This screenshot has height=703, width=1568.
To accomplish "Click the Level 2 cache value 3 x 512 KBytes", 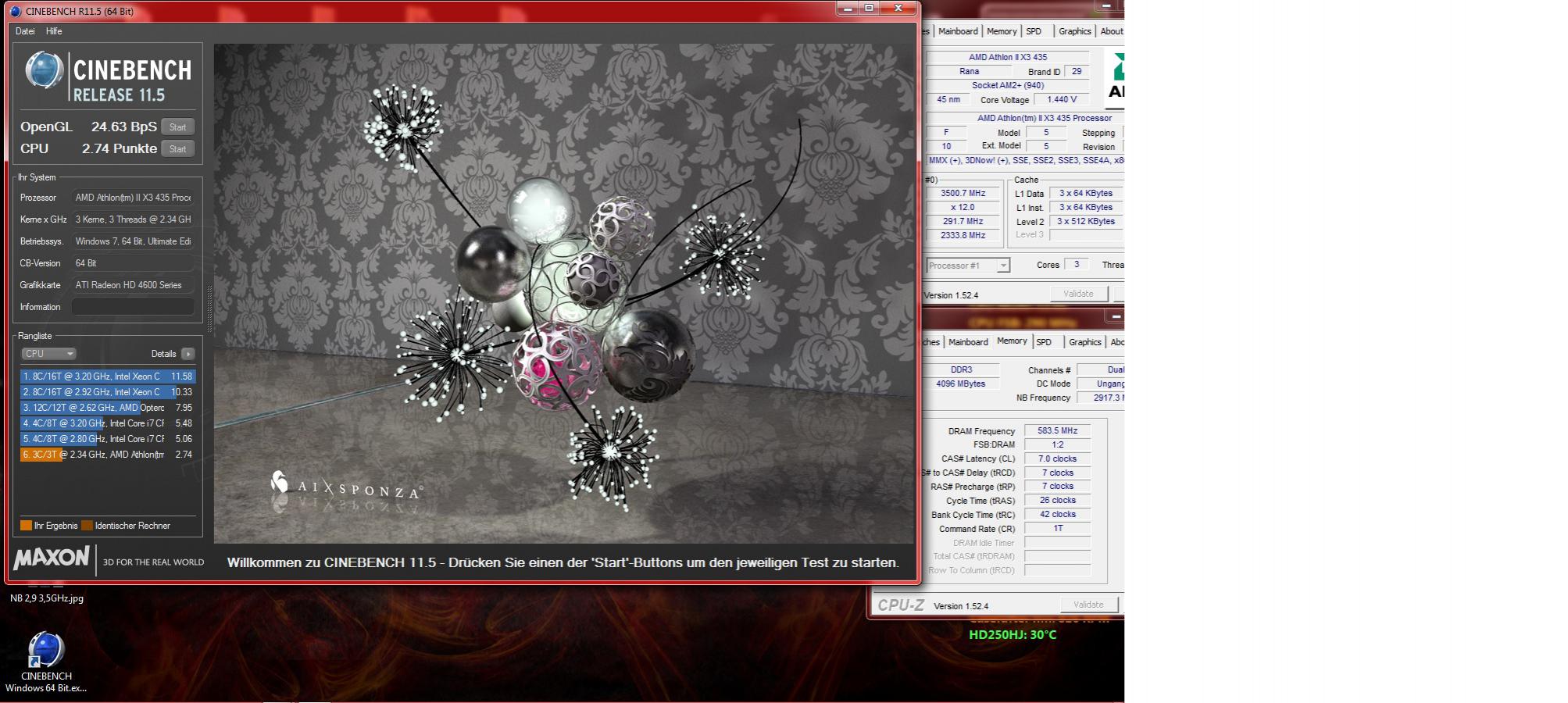I will click(x=1086, y=221).
